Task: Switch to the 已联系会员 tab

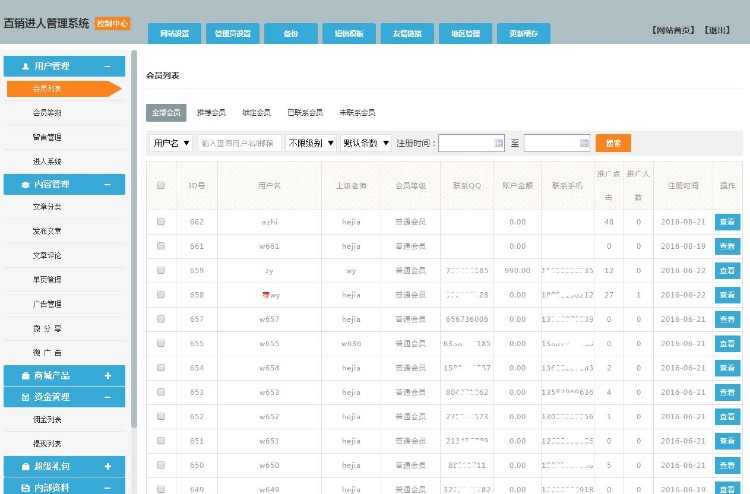Action: pyautogui.click(x=305, y=113)
